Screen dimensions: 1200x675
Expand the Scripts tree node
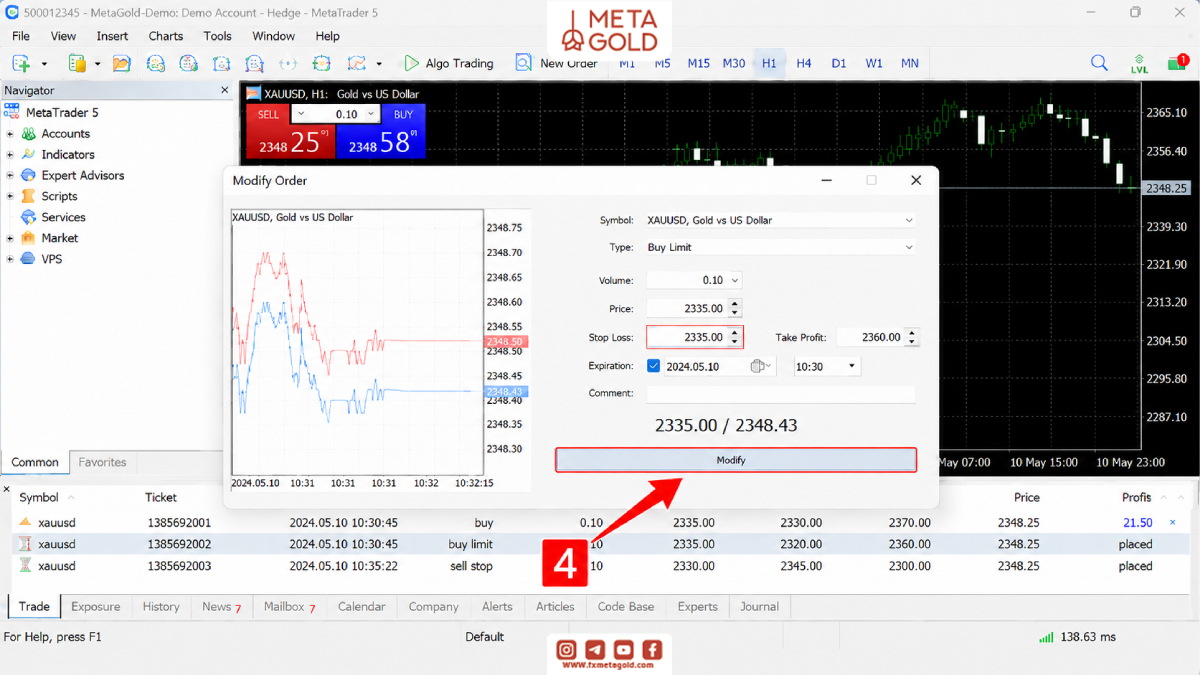(10, 197)
